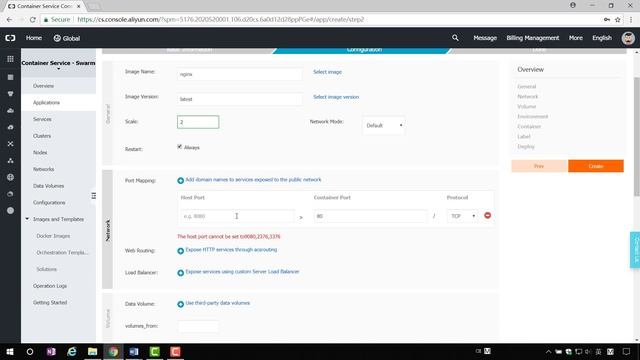Click the page vertical scrollbar
640x360 pixels.
pos(637,137)
